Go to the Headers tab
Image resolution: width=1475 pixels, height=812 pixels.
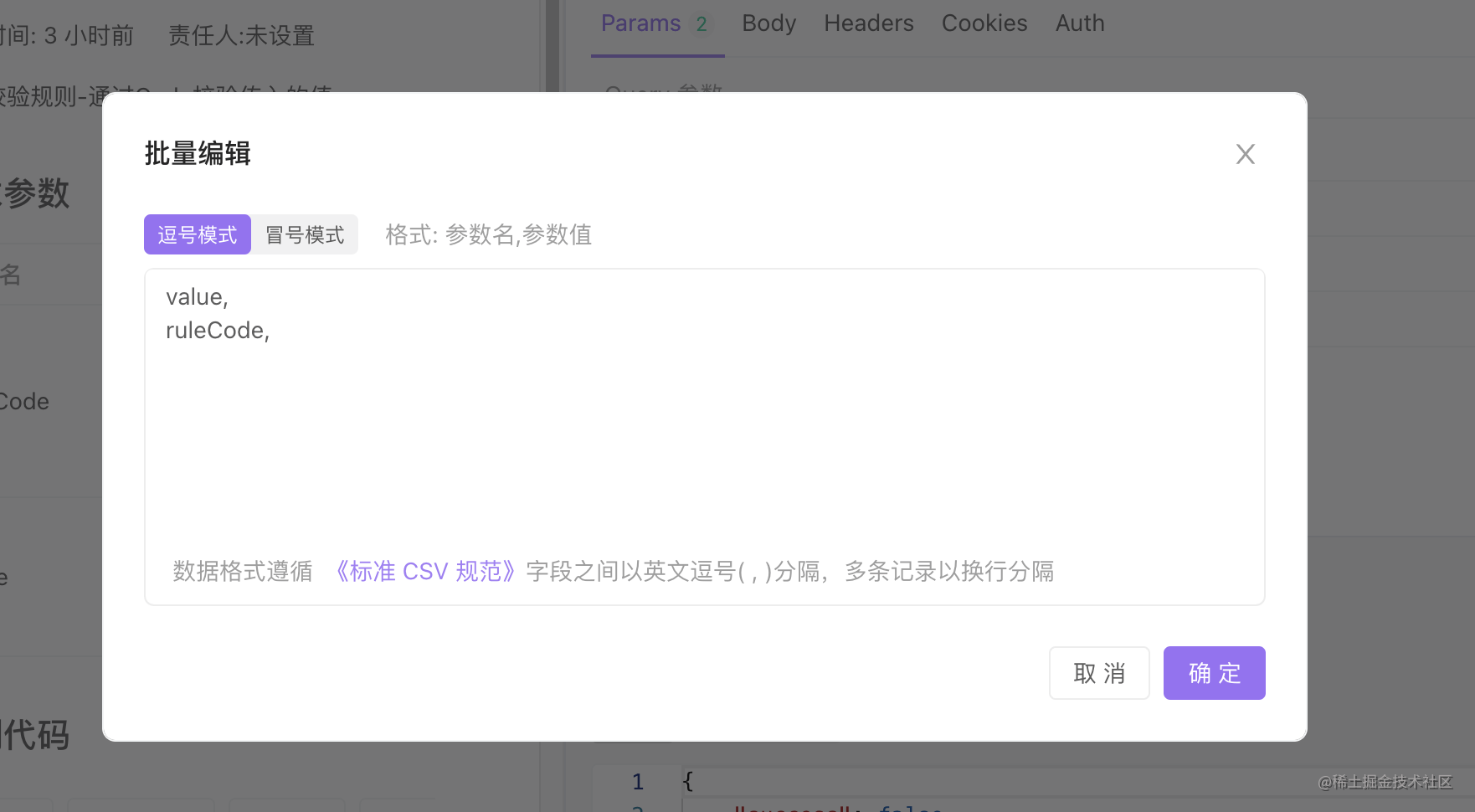868,23
